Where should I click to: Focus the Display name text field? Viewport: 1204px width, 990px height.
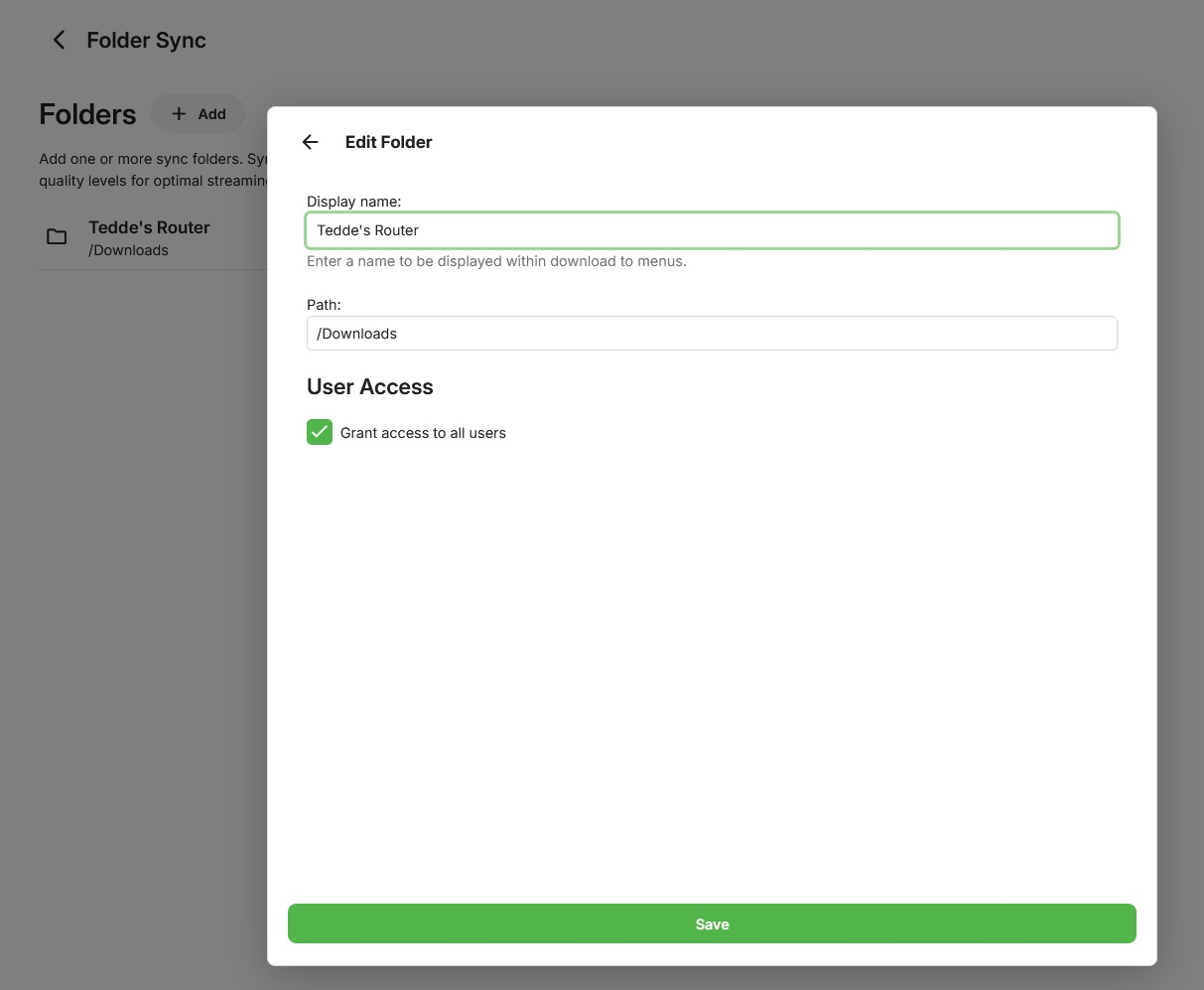point(712,230)
